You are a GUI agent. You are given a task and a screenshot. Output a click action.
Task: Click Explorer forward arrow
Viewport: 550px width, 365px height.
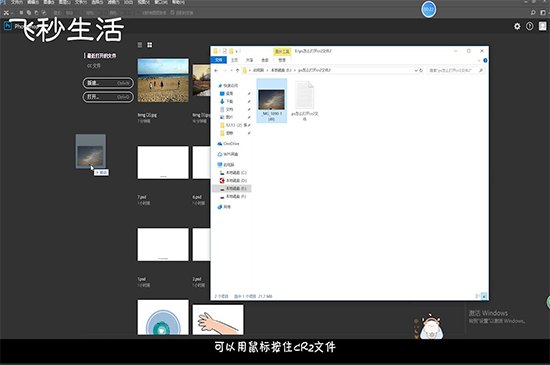225,70
